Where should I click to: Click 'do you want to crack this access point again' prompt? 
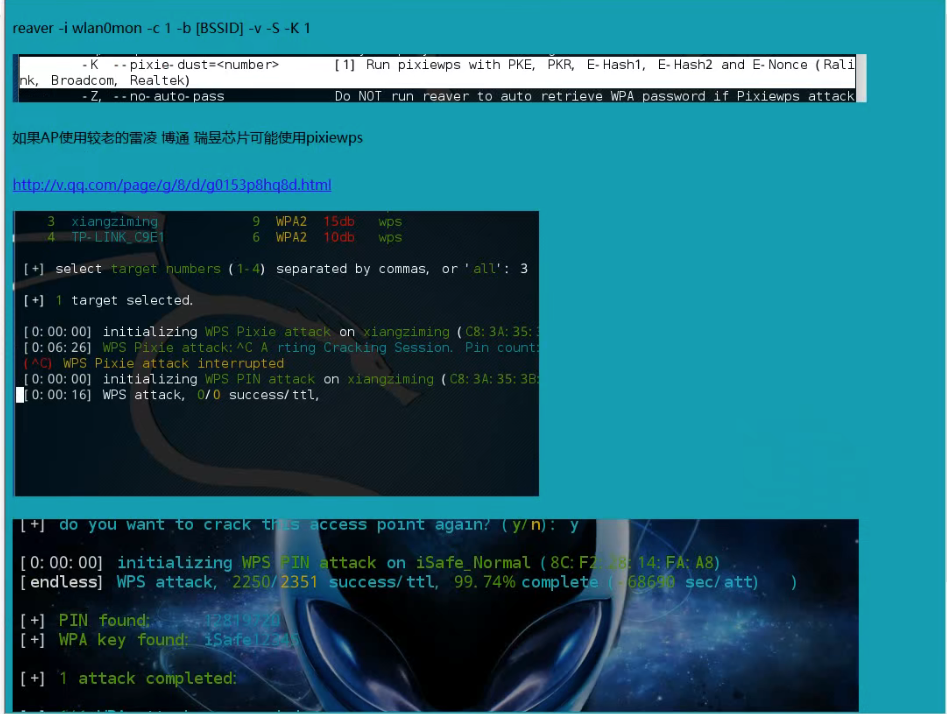(x=299, y=525)
